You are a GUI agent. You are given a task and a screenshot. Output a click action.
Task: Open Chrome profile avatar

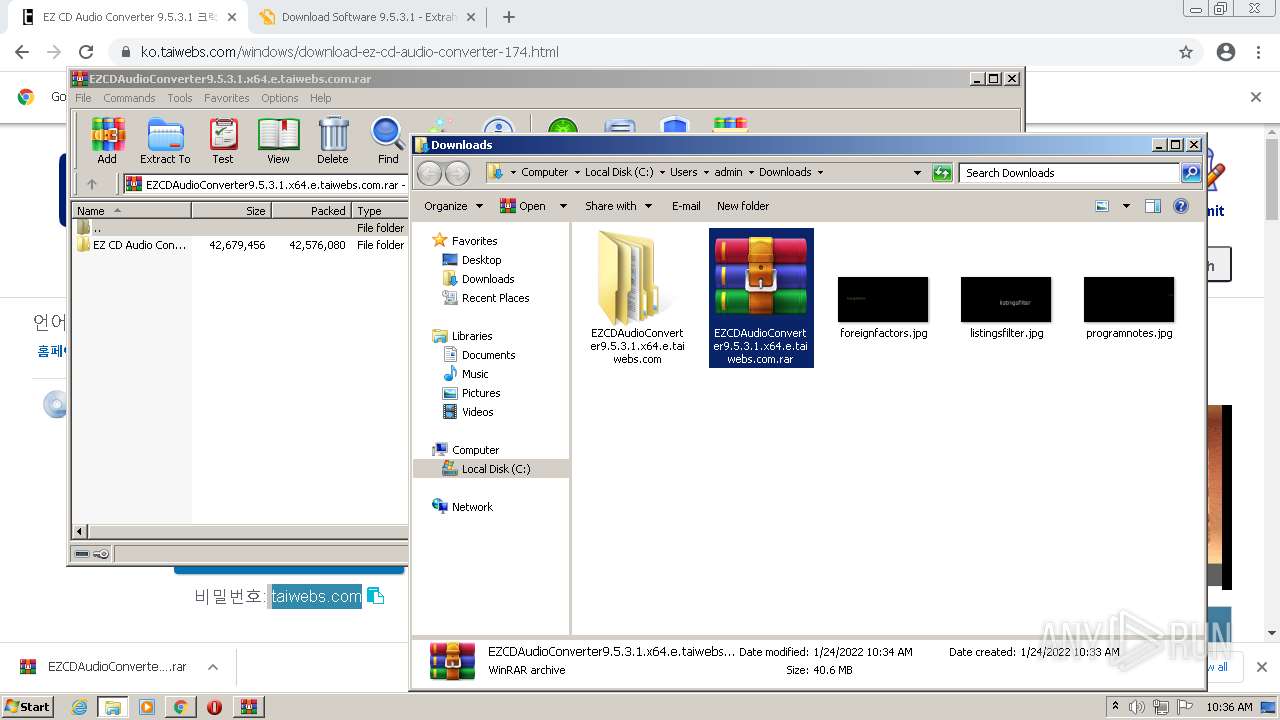click(1226, 52)
